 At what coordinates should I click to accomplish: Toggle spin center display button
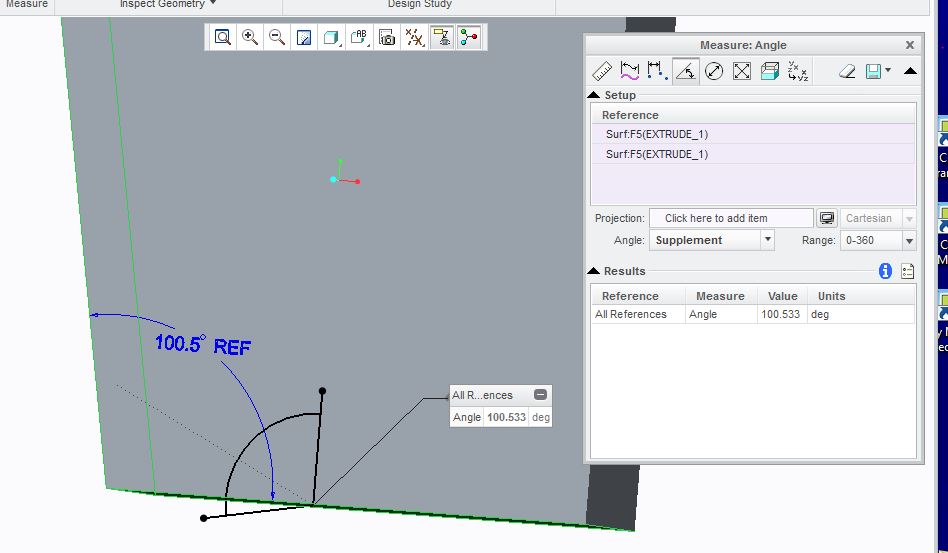point(469,37)
